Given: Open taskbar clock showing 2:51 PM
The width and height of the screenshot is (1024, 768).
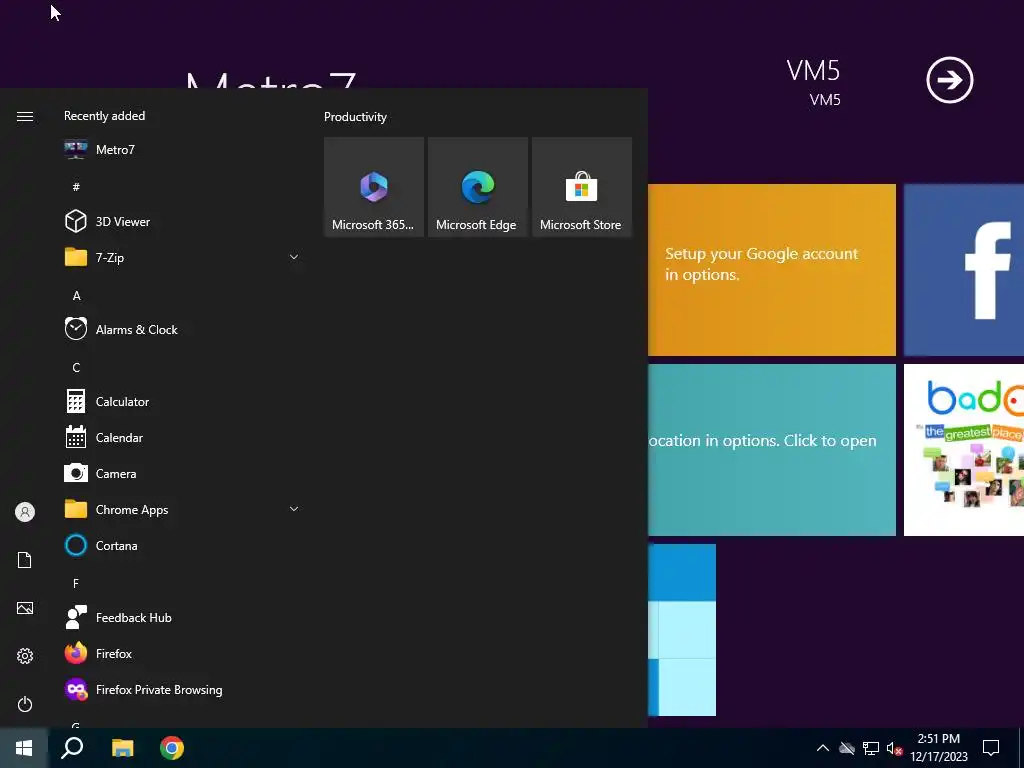Looking at the screenshot, I should 938,748.
